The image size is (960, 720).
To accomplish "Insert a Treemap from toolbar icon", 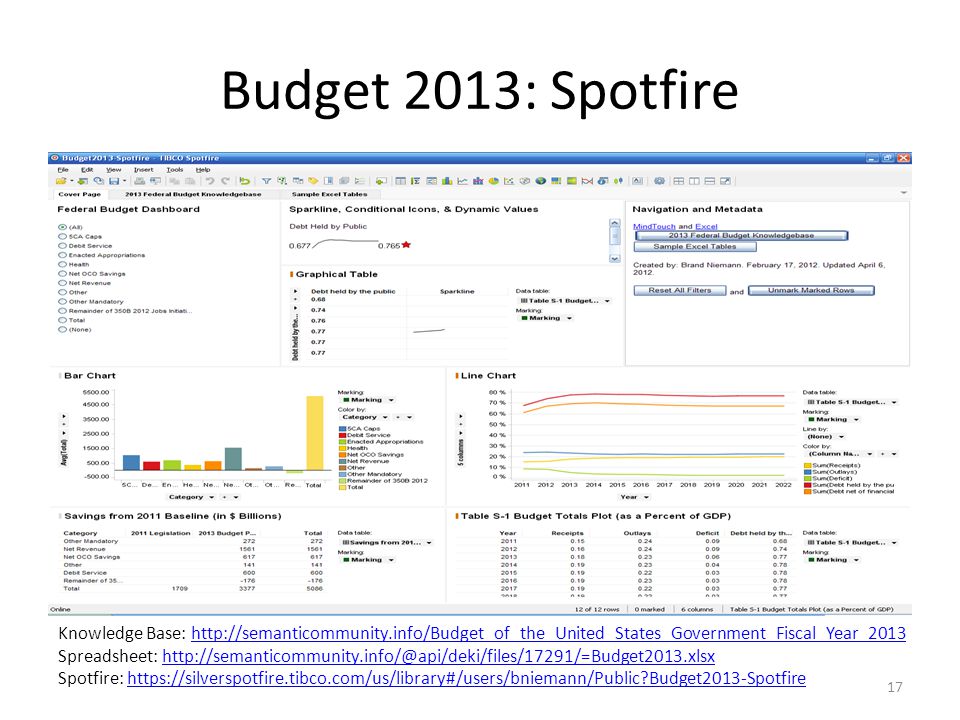I will pyautogui.click(x=556, y=181).
